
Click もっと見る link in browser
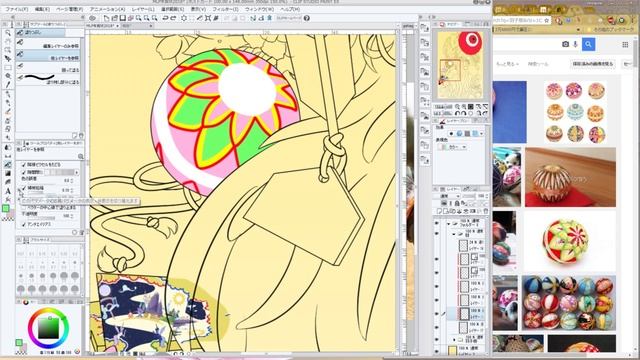[x=507, y=64]
